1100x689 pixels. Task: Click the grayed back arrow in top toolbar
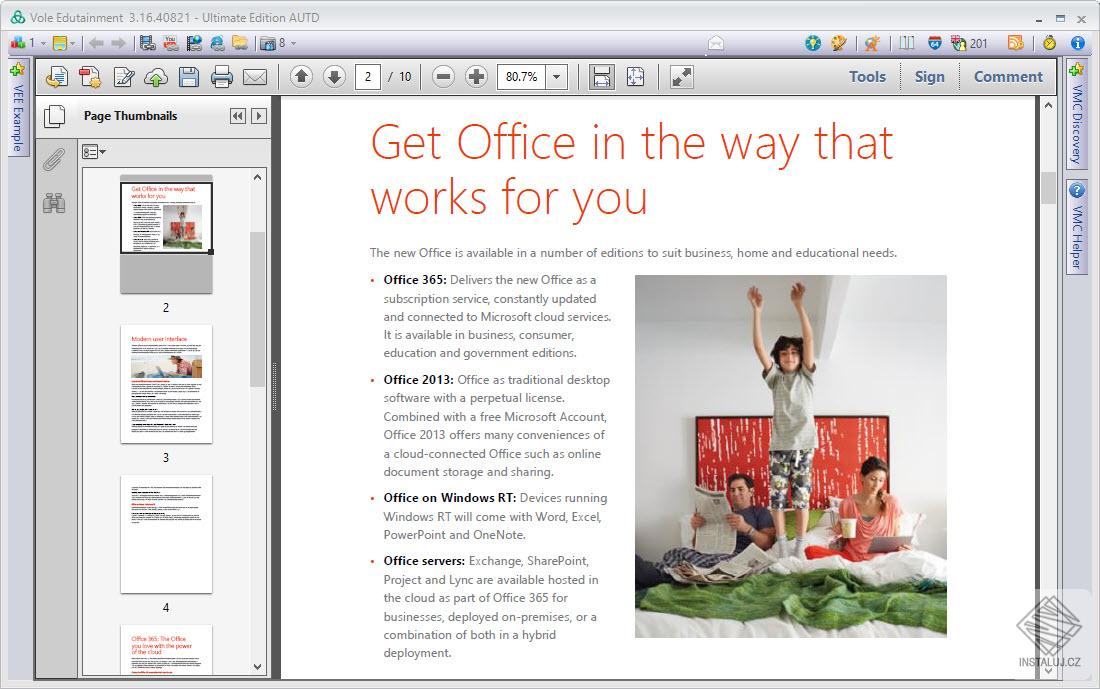pyautogui.click(x=96, y=44)
